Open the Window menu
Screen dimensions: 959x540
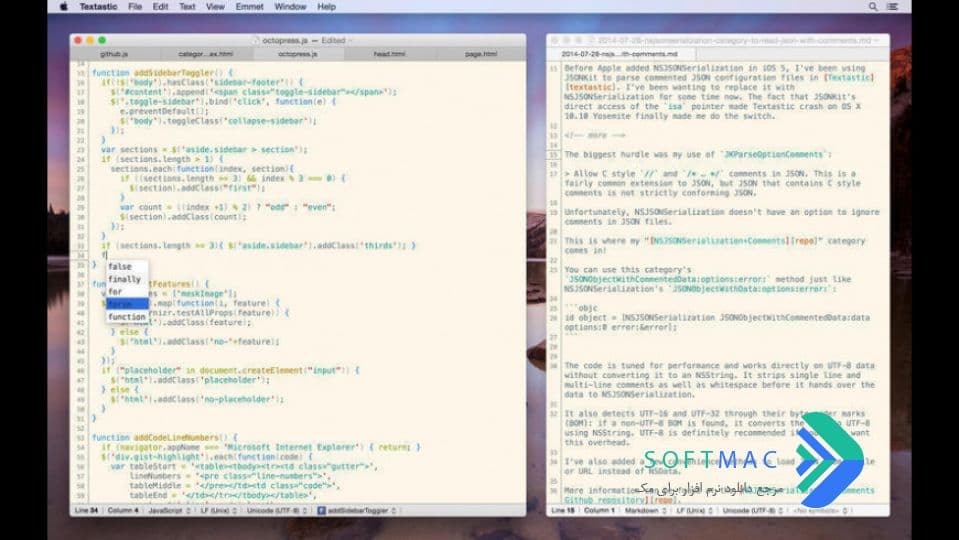point(290,7)
